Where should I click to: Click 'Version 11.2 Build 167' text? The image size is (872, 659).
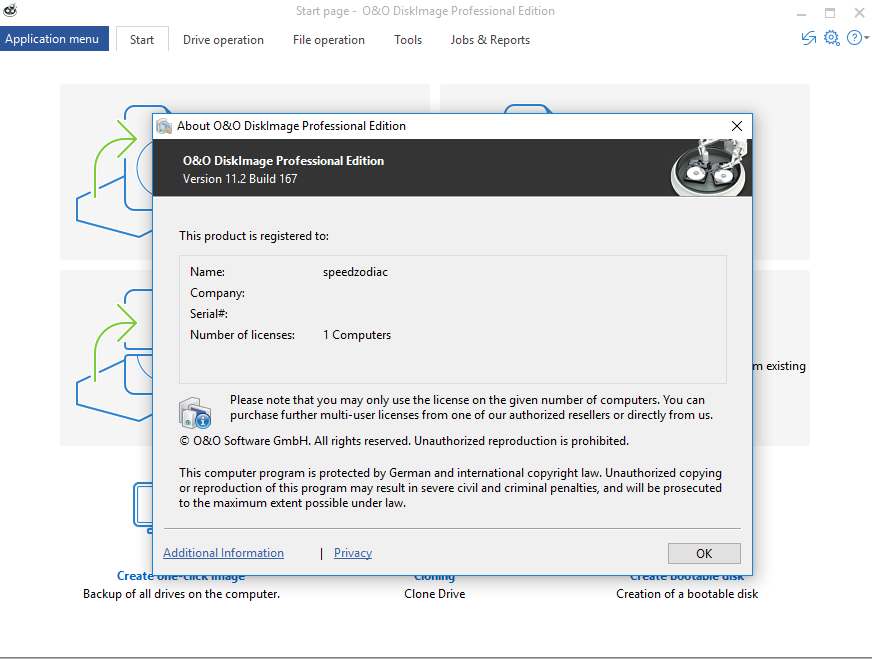[x=240, y=179]
